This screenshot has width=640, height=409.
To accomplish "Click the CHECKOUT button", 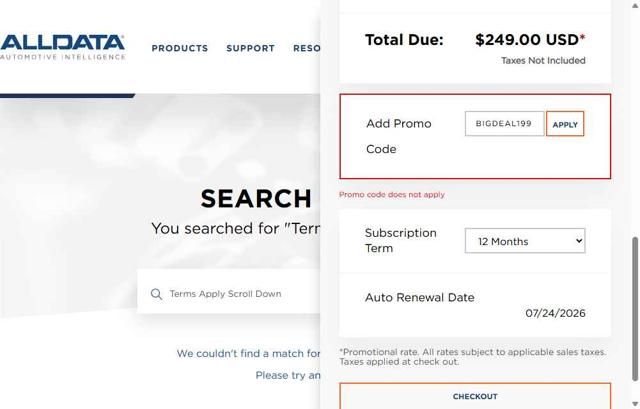I will point(475,396).
